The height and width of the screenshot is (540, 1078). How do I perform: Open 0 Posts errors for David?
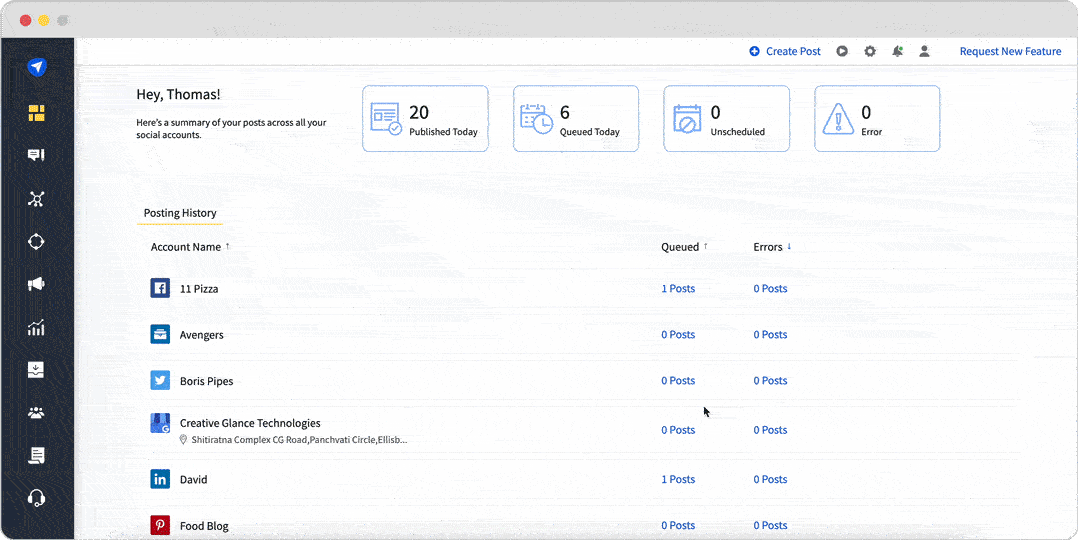point(770,479)
